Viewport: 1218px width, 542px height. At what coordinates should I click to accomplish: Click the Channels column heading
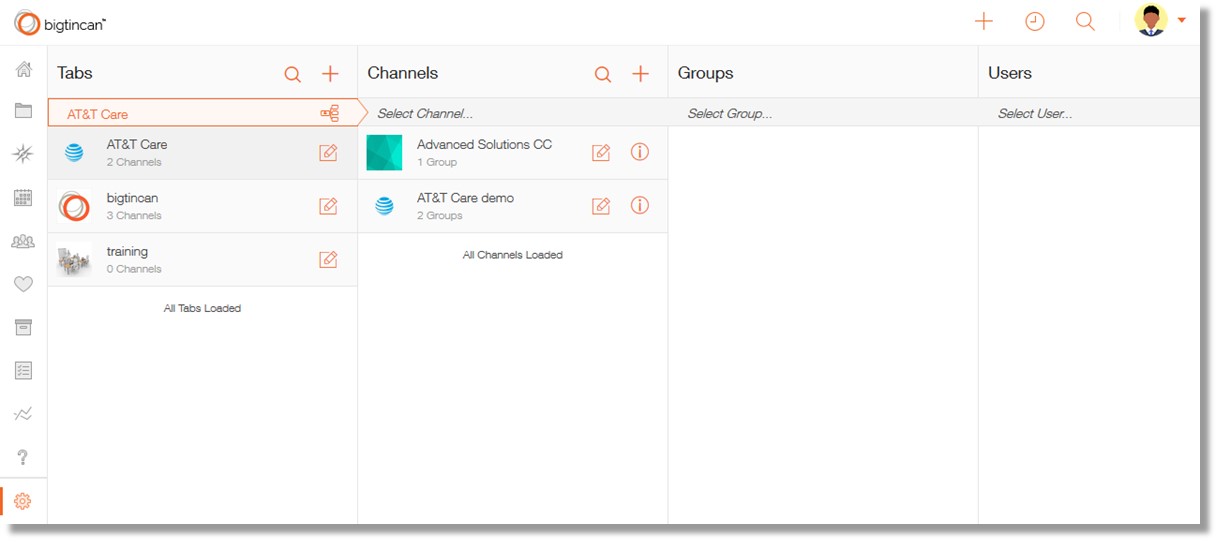point(403,73)
